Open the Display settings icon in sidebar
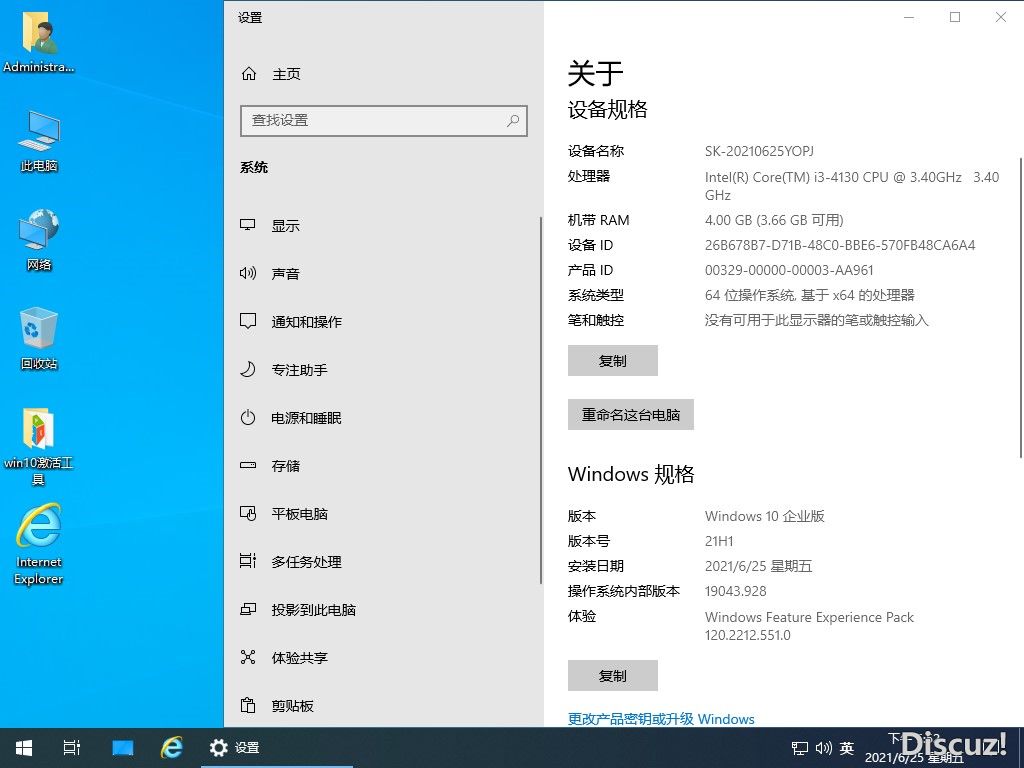 [x=248, y=226]
